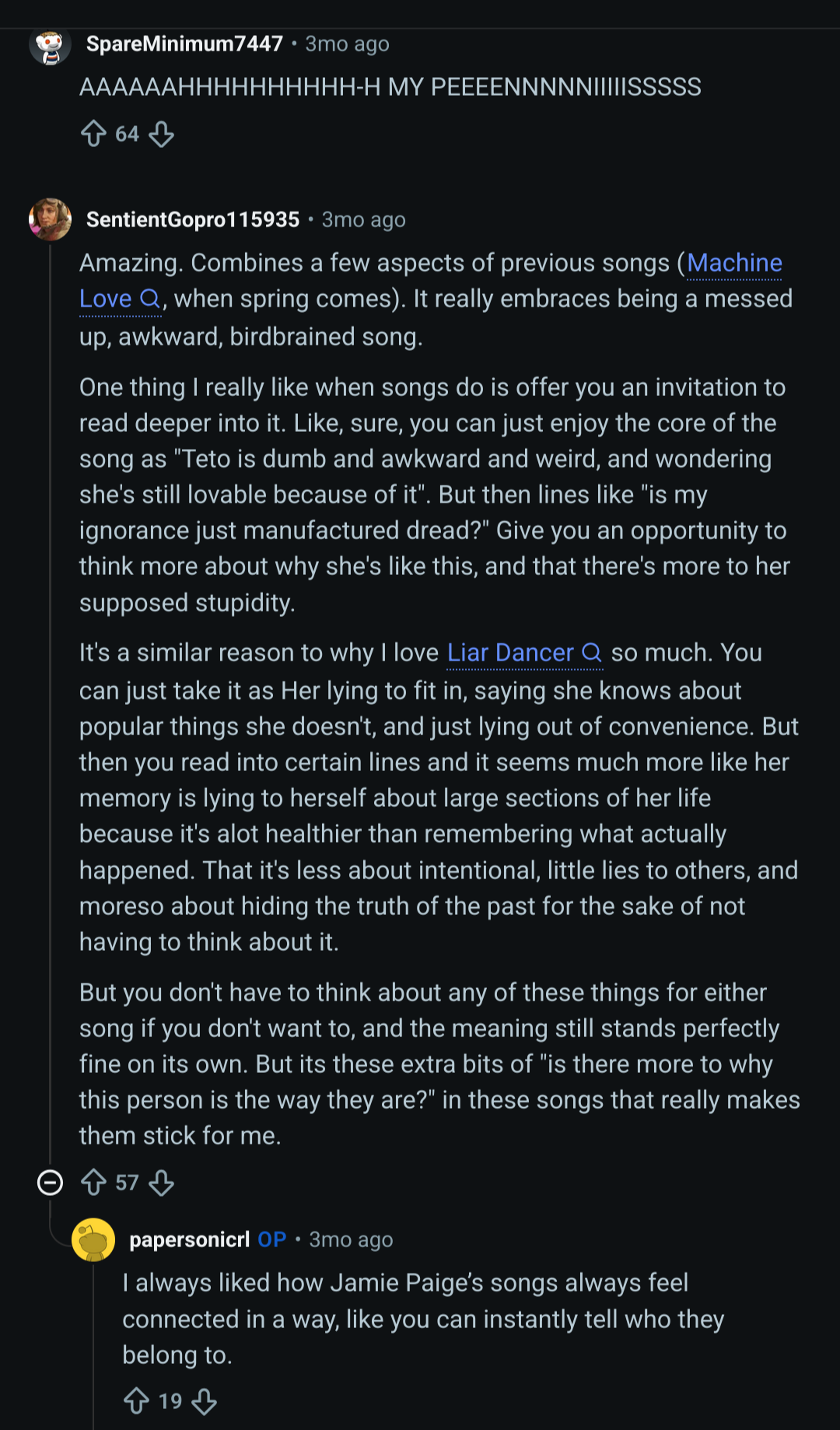Open SpareMinimum7447's avatar
Image resolution: width=840 pixels, height=1430 pixels.
coord(50,45)
